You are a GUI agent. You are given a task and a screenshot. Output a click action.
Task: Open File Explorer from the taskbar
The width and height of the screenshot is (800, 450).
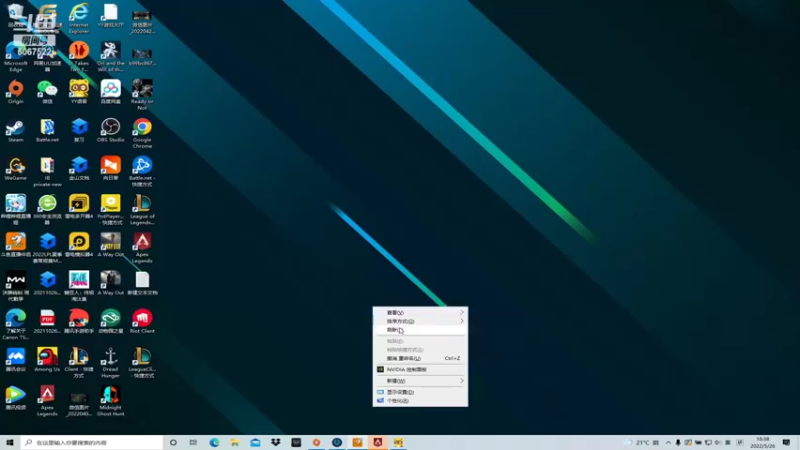(235, 442)
